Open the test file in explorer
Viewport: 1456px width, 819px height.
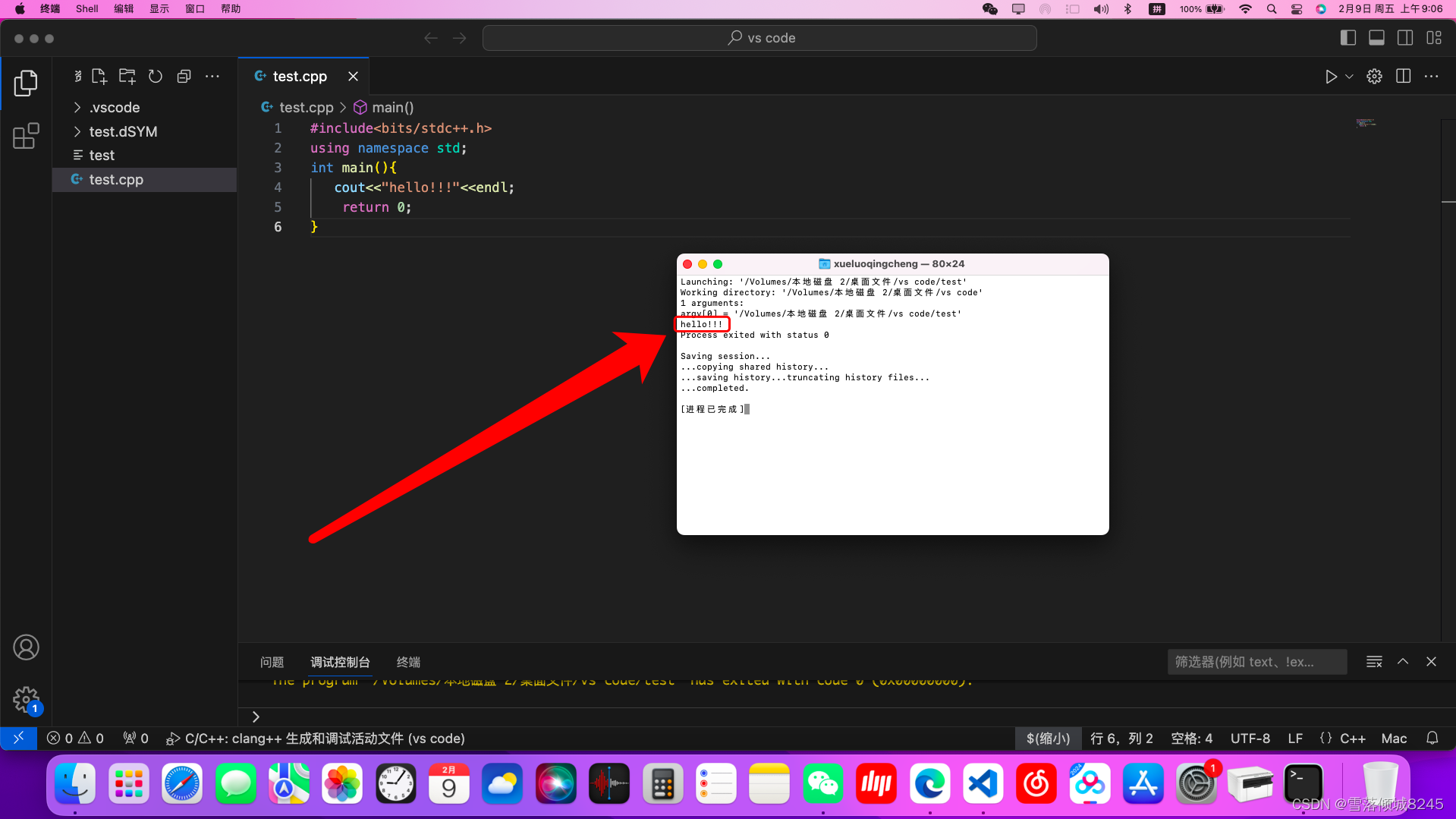(x=144, y=155)
